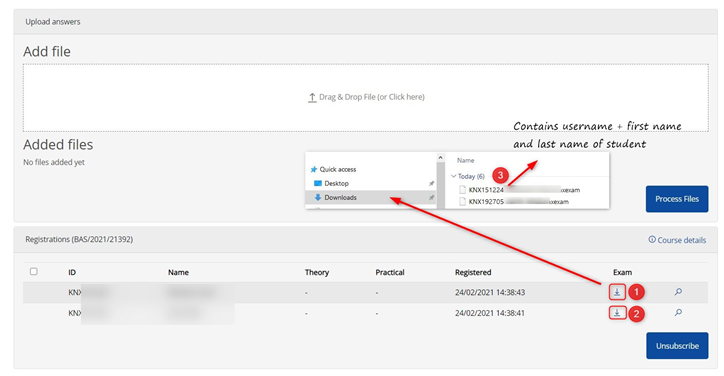This screenshot has width=724, height=376.
Task: Select the KNX192705 xexam file
Action: pos(519,202)
